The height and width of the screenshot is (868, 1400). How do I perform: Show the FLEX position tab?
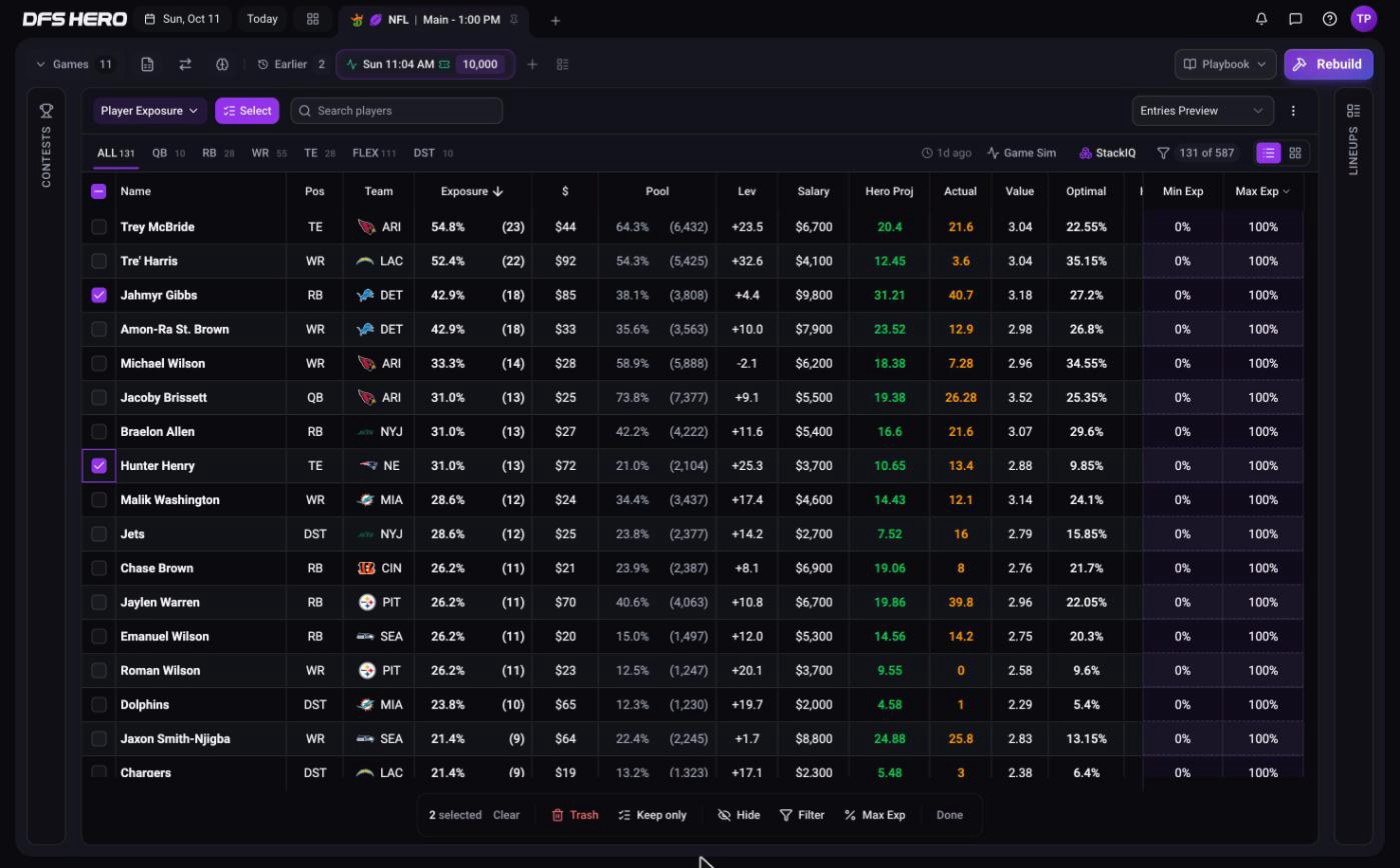pos(374,153)
